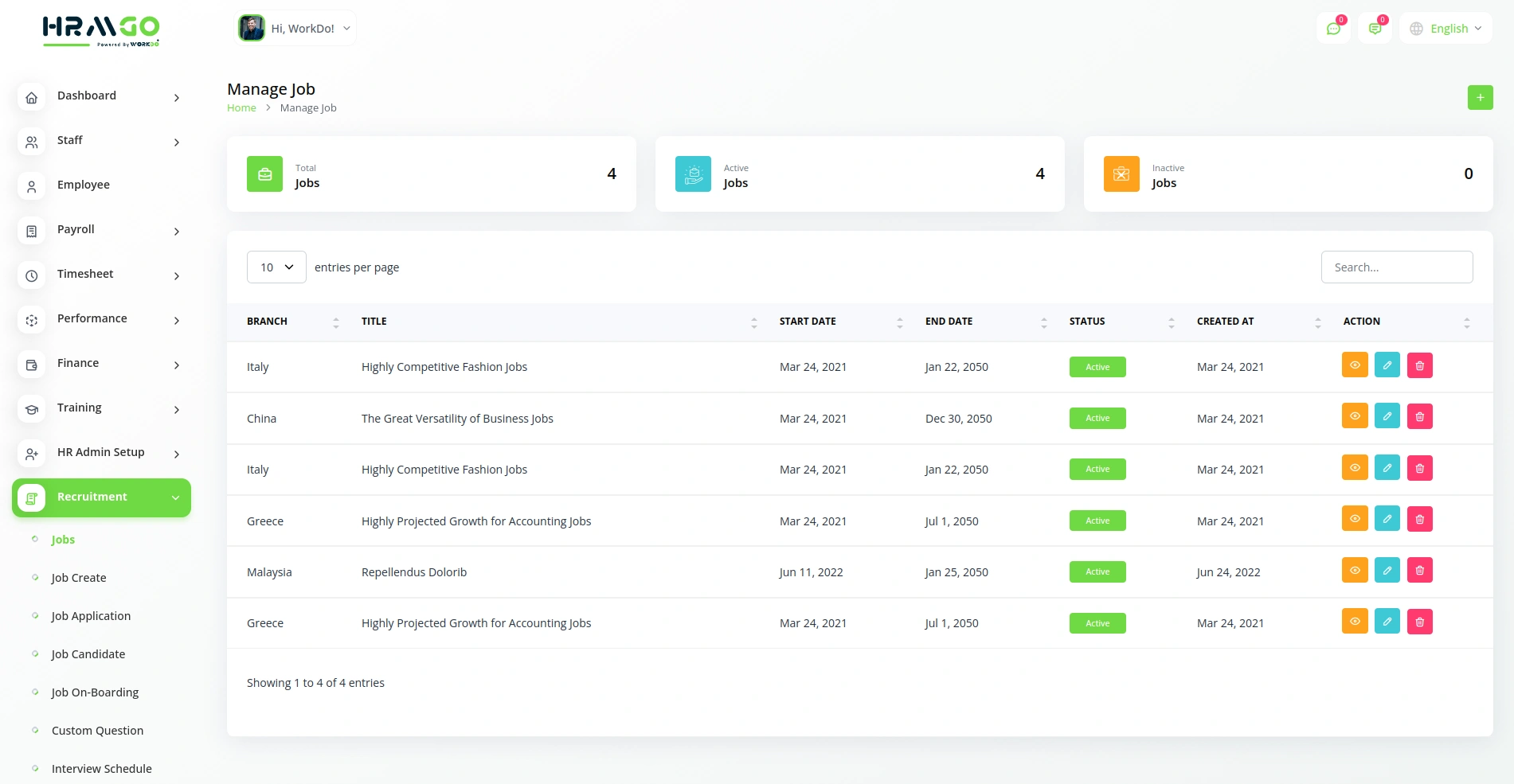Edit the Malaysia Repellendus Dolorib job
The image size is (1514, 784).
pos(1387,570)
